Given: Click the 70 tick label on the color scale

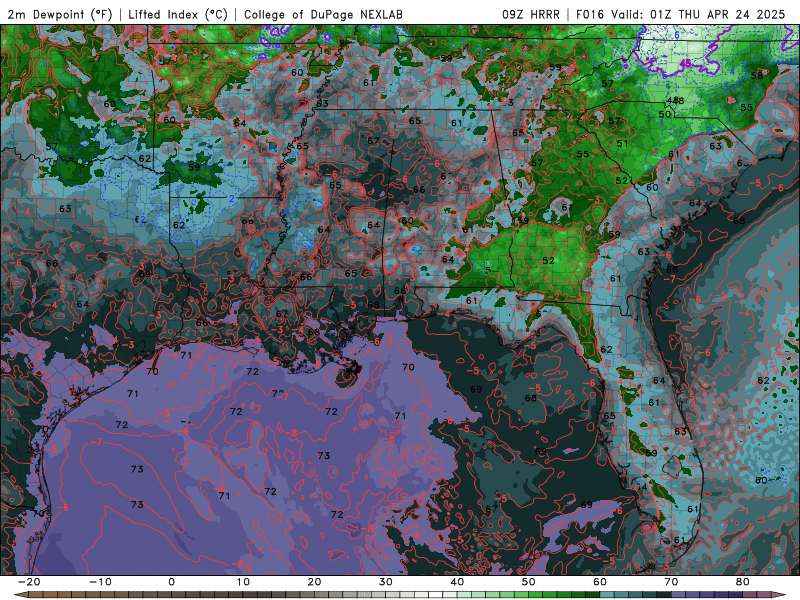Looking at the screenshot, I should (x=671, y=582).
